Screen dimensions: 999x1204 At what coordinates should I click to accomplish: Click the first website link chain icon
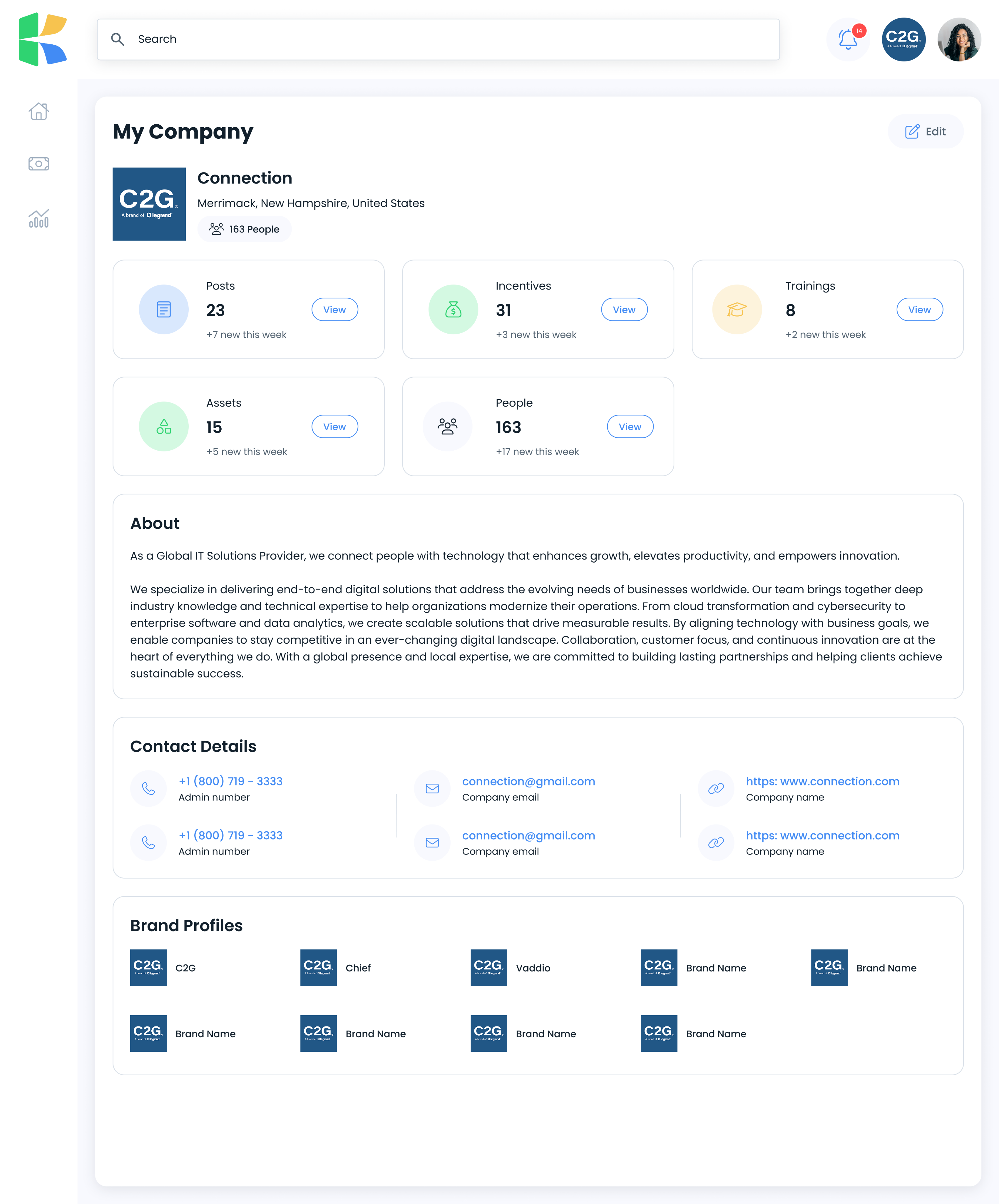point(716,789)
